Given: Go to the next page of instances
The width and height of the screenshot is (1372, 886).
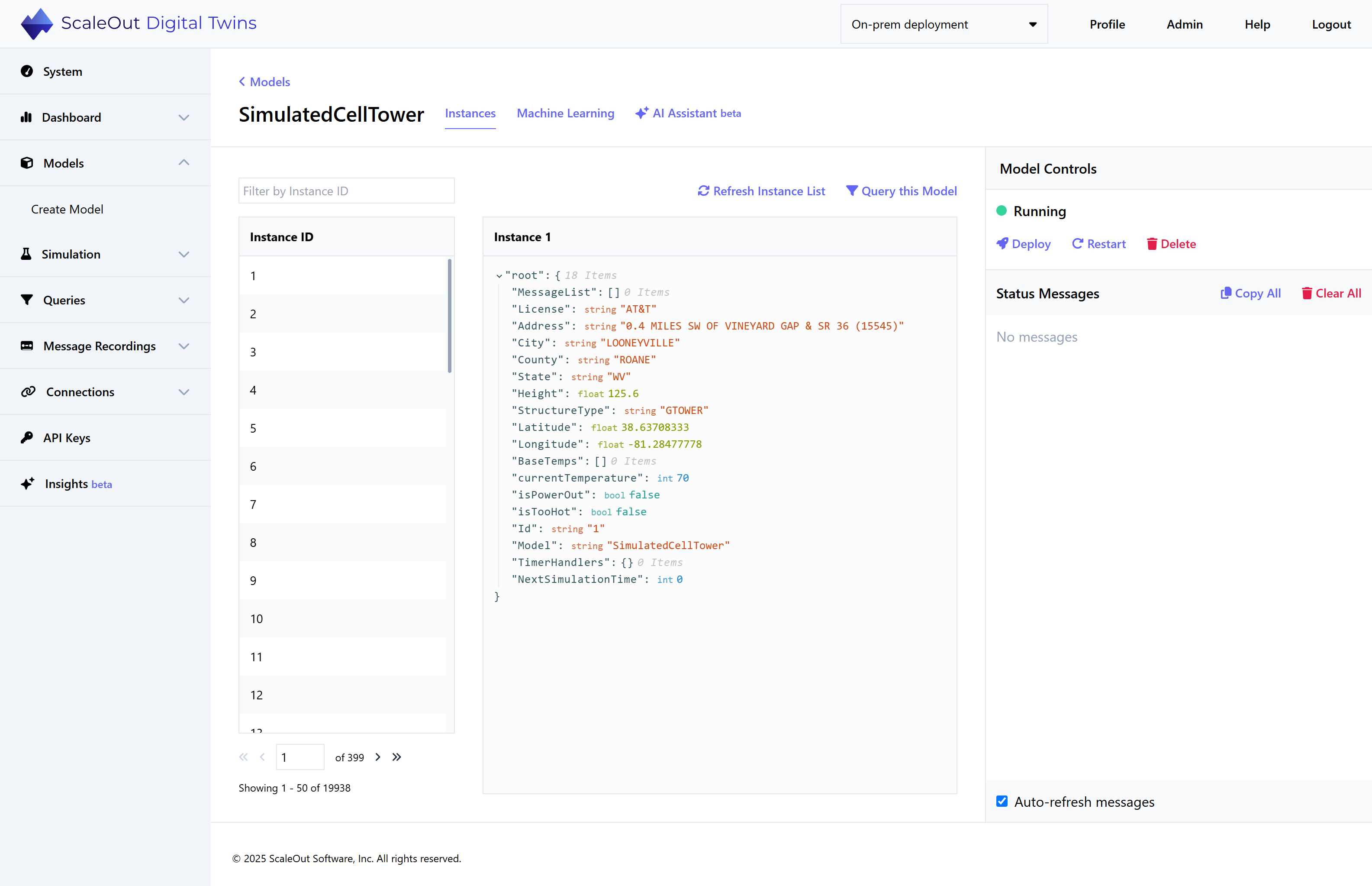Looking at the screenshot, I should pos(378,757).
